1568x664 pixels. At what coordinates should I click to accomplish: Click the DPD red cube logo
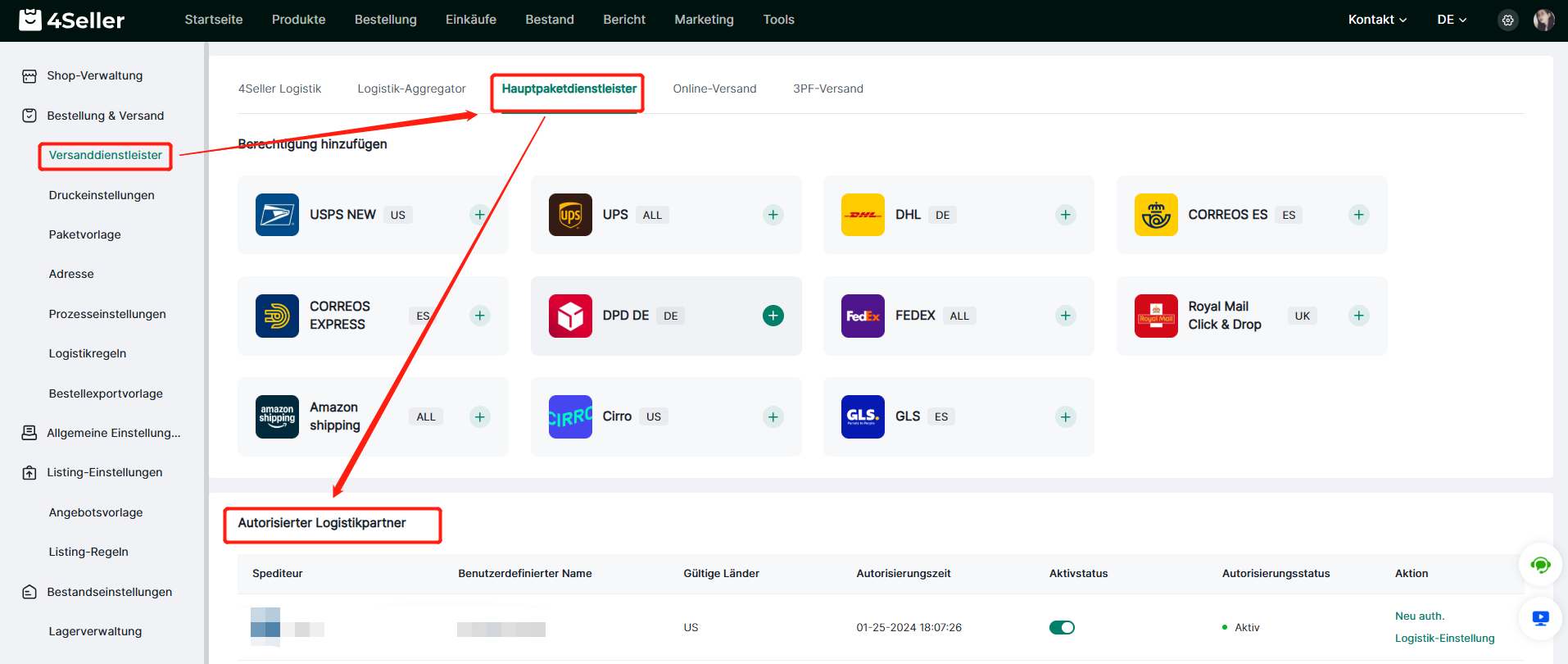tap(570, 316)
